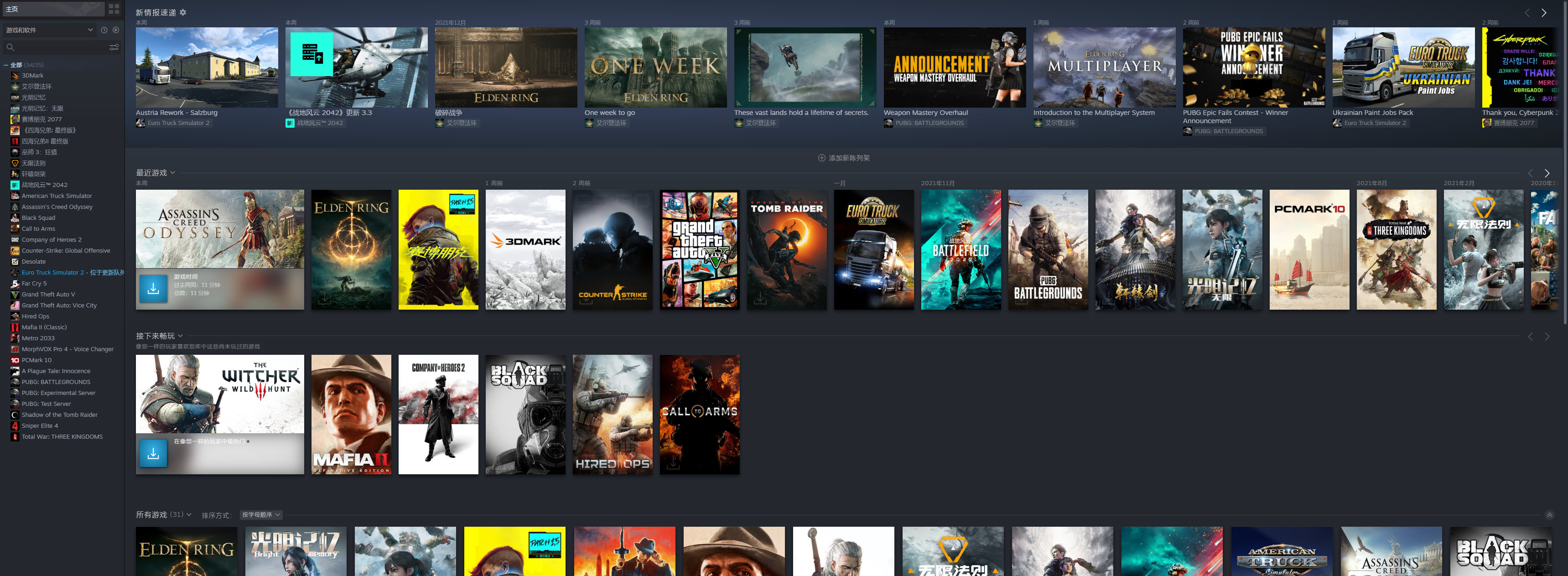The image size is (1568, 576).
Task: Open advanced filter sliders icon
Action: click(114, 47)
